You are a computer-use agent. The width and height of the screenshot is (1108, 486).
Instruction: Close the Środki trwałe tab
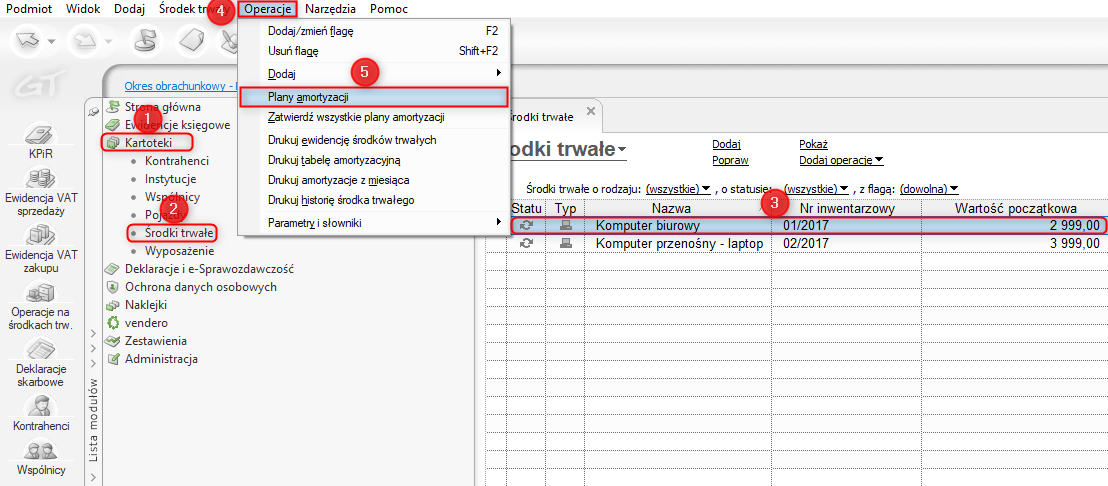pos(591,112)
